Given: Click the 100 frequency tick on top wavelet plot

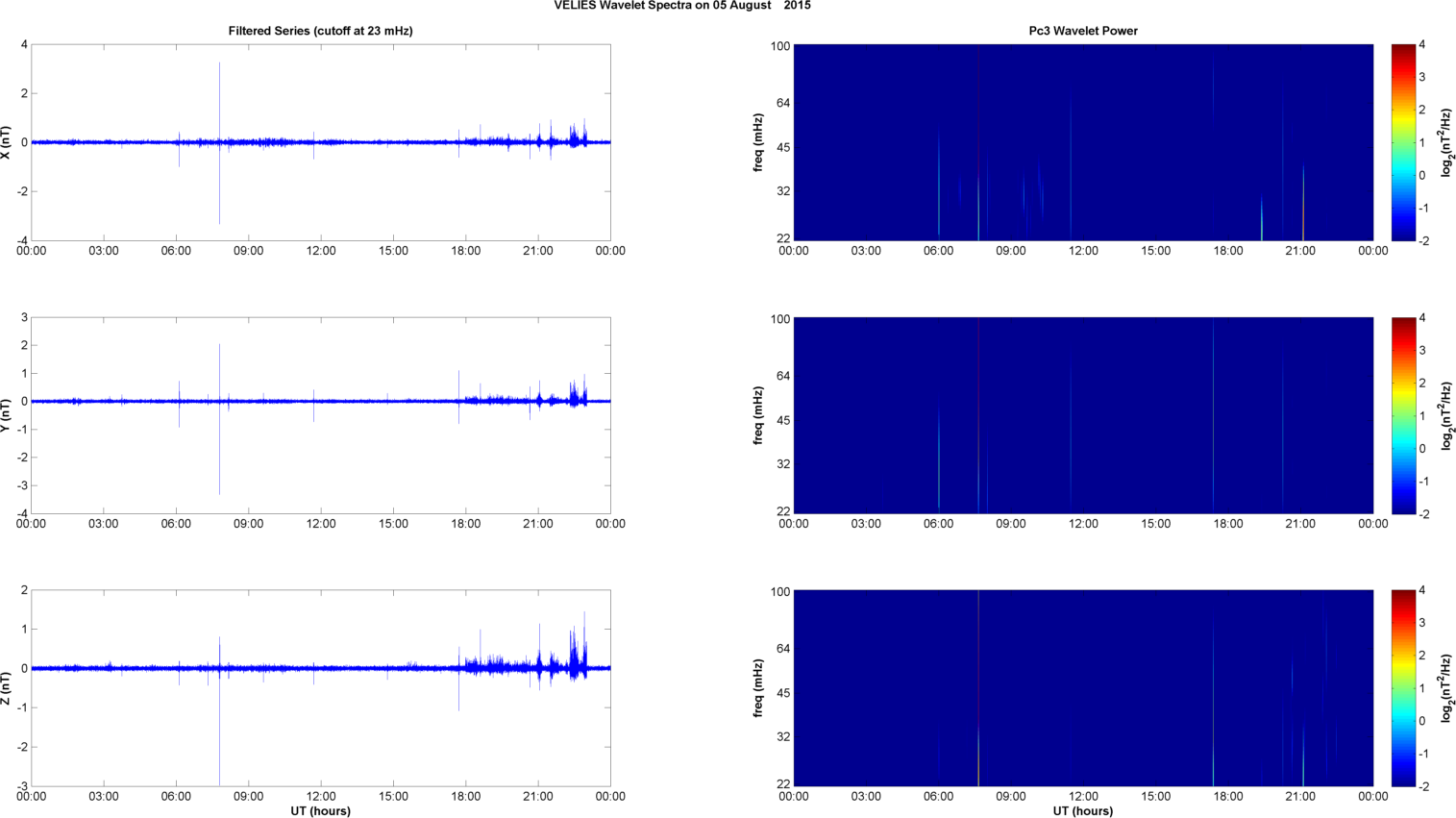Looking at the screenshot, I should pos(779,46).
